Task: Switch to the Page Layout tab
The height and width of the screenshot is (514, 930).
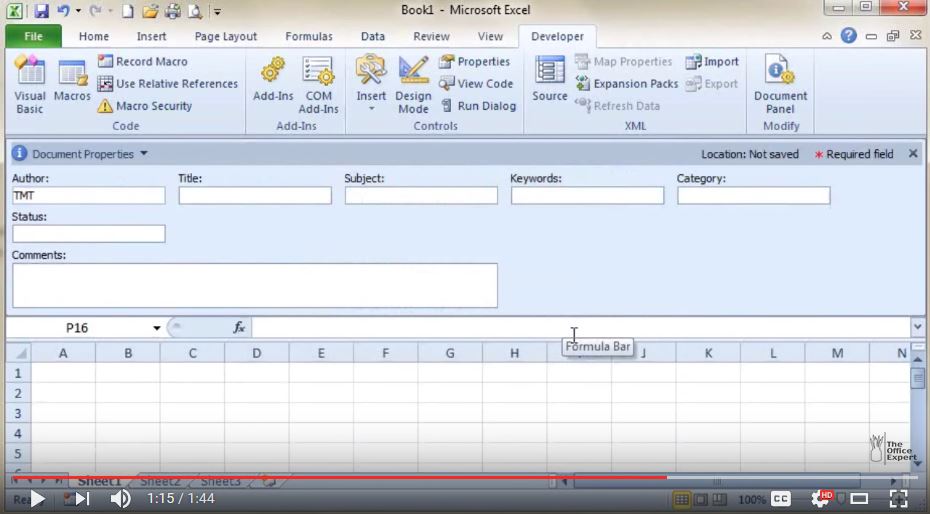Action: 225,36
